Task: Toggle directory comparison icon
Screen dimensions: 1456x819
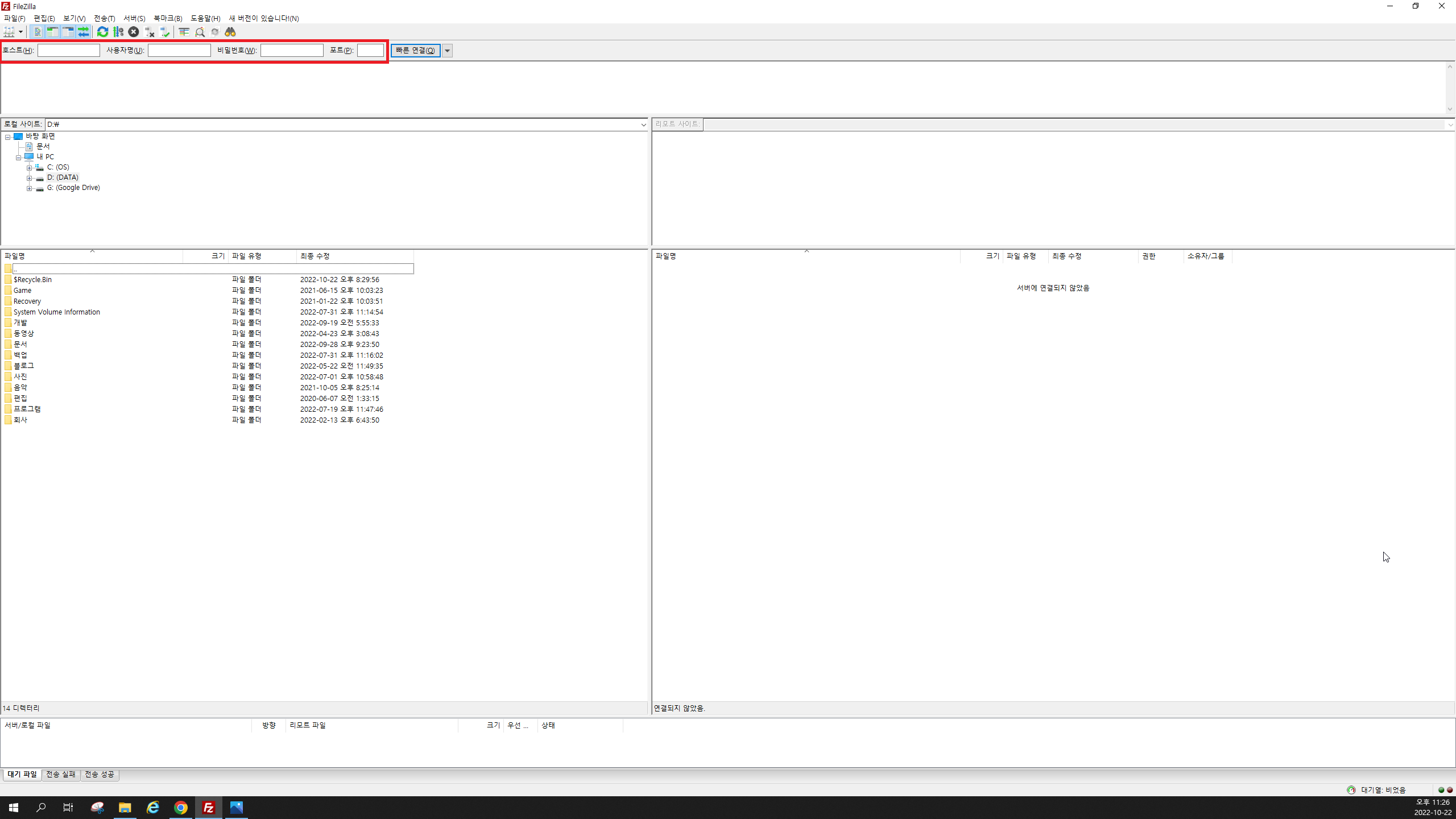Action: pos(200,32)
